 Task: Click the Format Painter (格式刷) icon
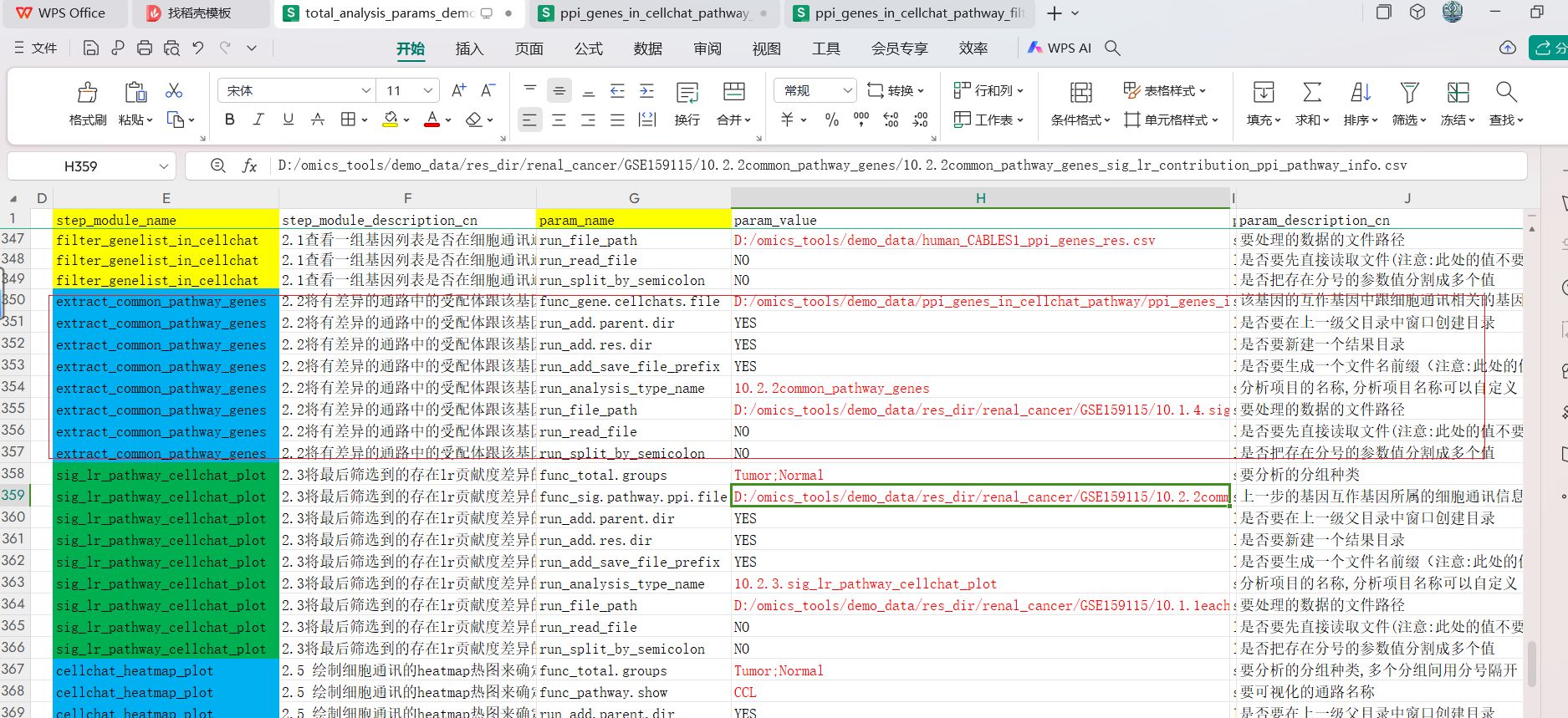click(87, 92)
